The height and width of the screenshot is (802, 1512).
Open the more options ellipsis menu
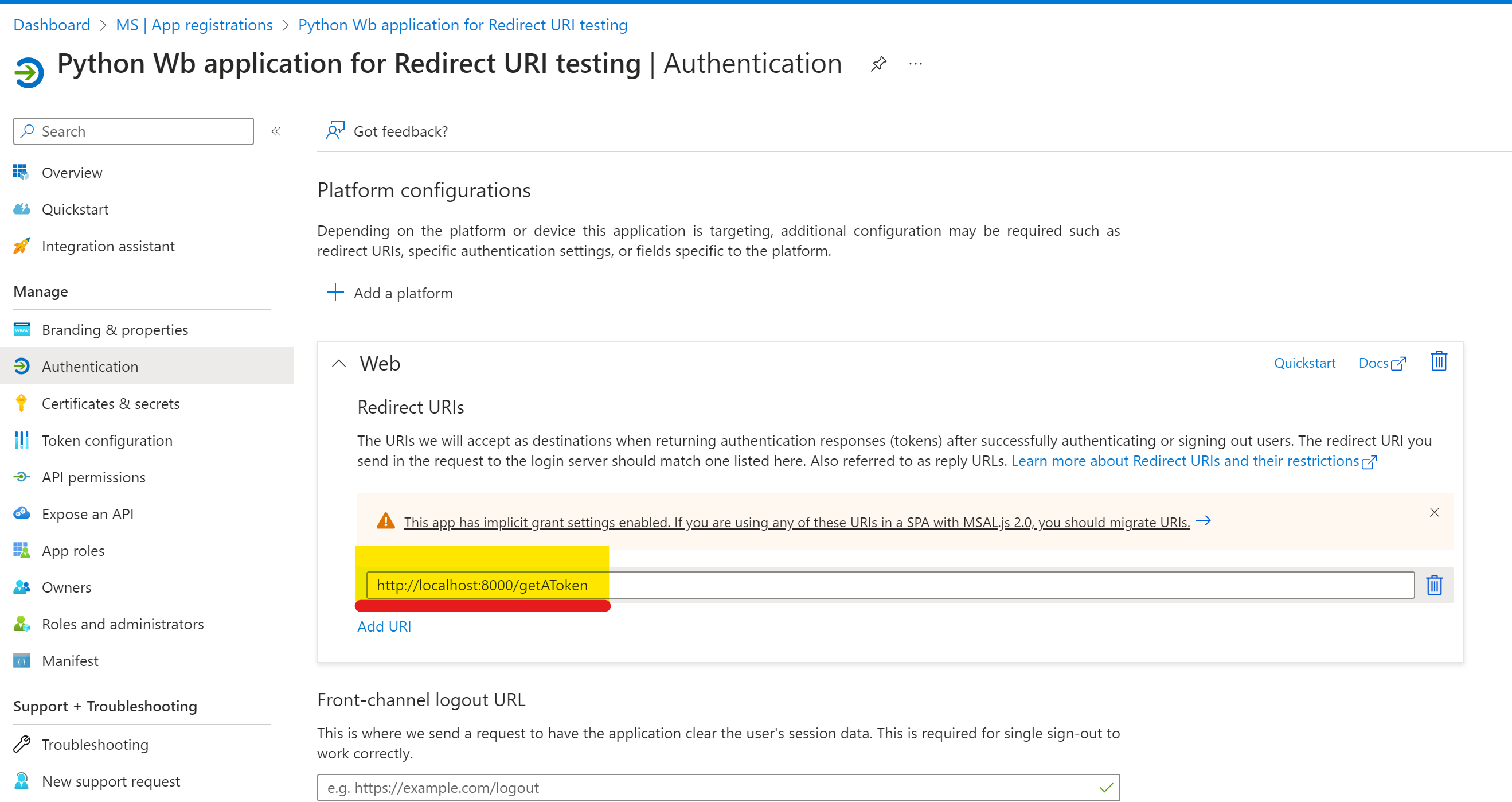[x=915, y=64]
